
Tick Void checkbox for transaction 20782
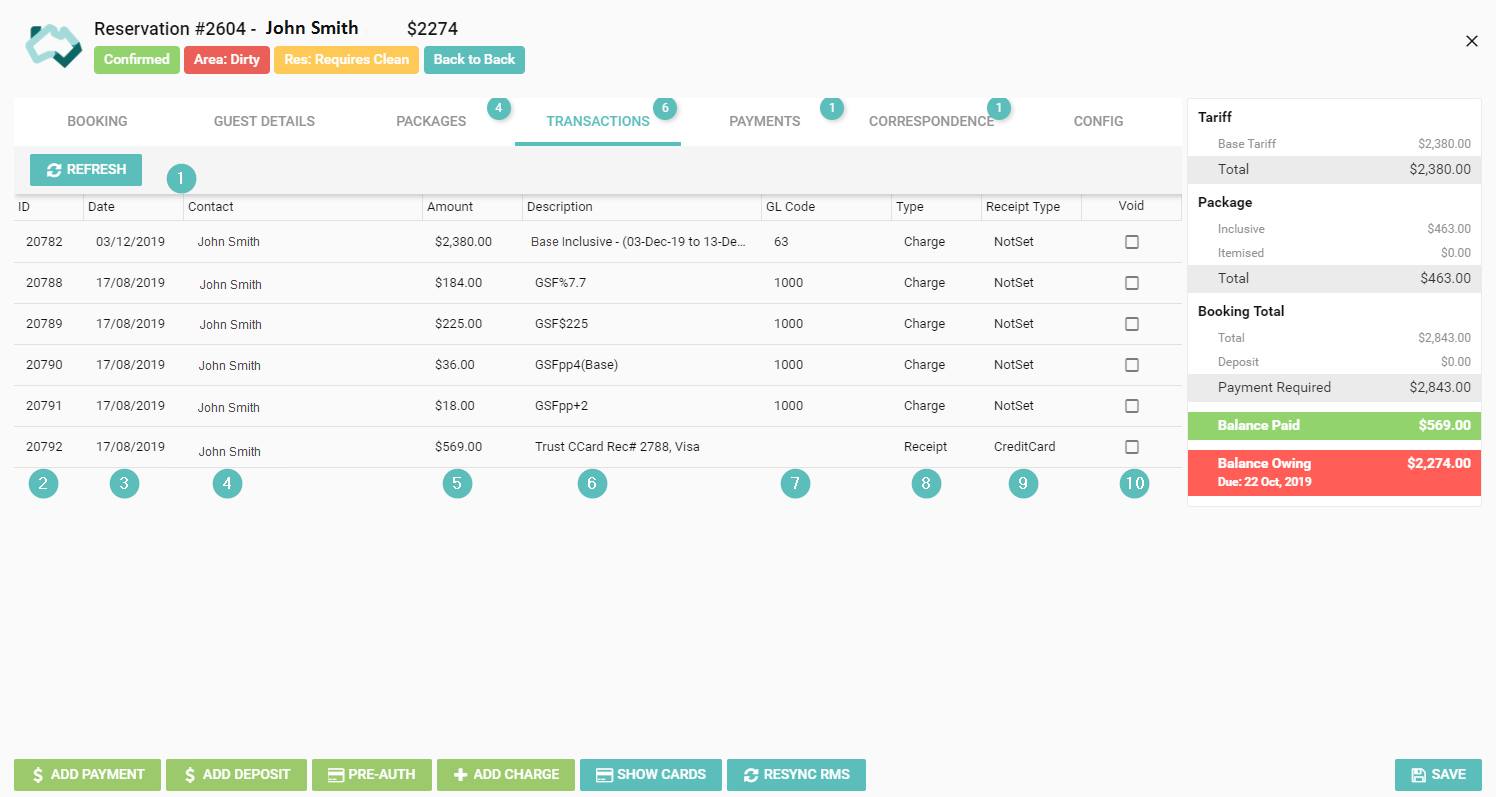1131,242
